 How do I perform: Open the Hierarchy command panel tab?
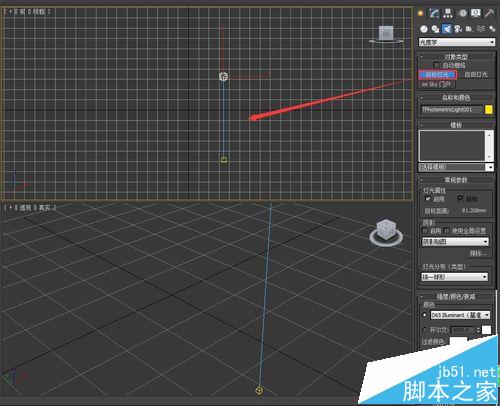tap(448, 13)
